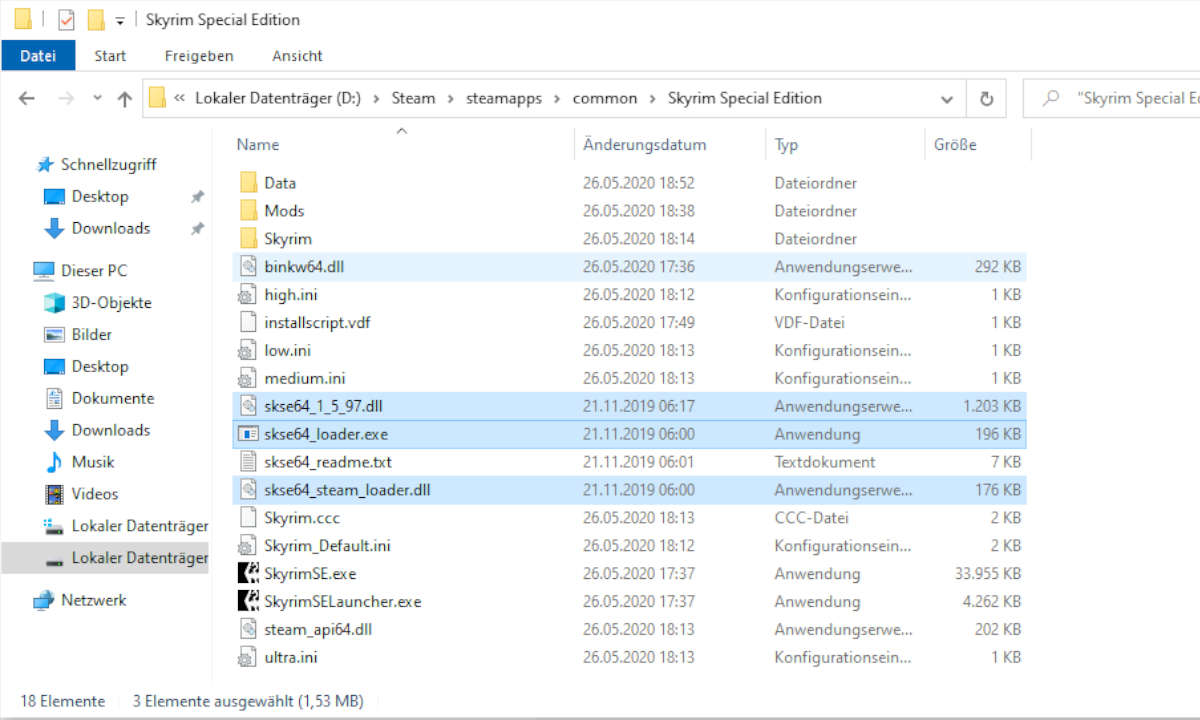
Task: Open pinned Desktop under Schnellzugriff
Action: (x=100, y=196)
